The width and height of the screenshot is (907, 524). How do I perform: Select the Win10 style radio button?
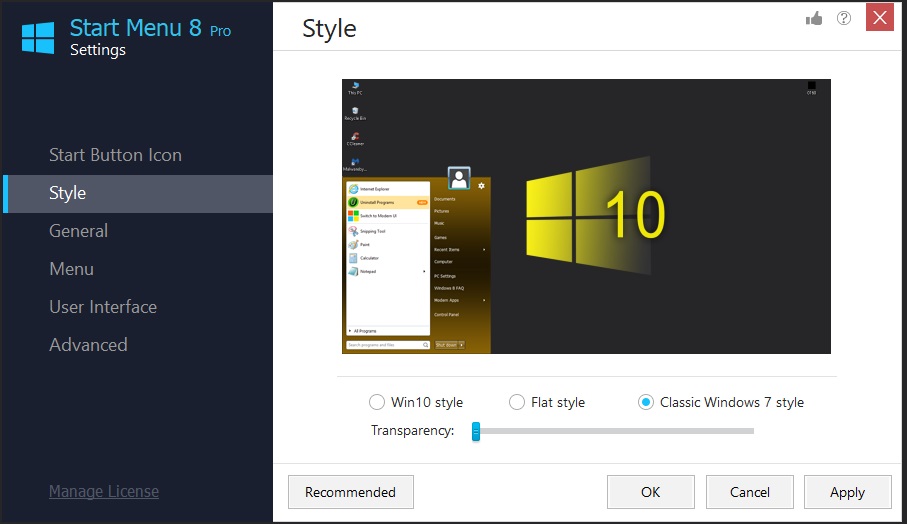(377, 402)
